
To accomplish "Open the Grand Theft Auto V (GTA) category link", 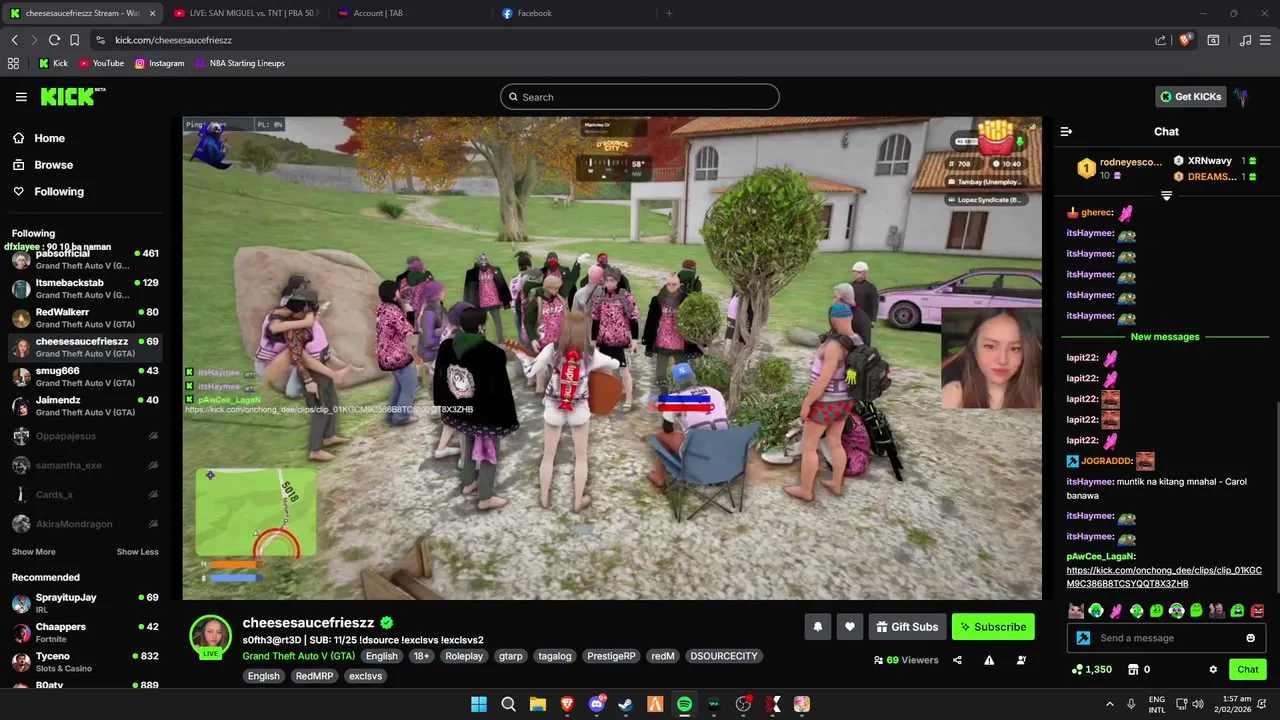I will tap(298, 656).
